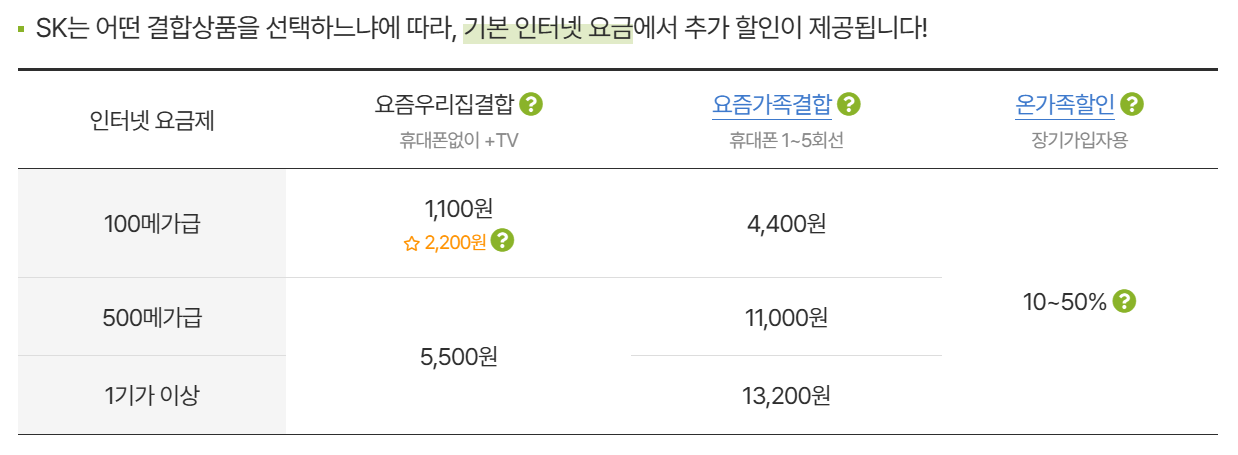Open the 요즘가족결합 link
Image resolution: width=1238 pixels, height=455 pixels.
coord(771,104)
